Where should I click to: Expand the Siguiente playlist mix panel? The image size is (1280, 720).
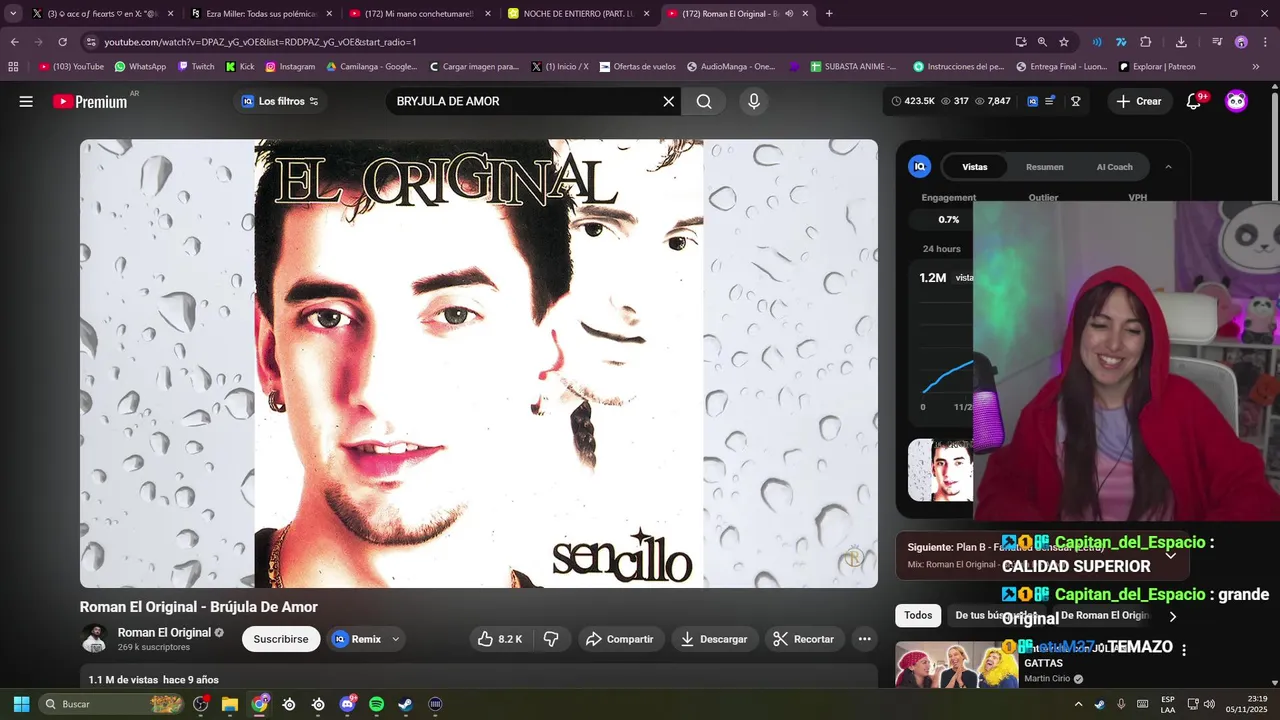[x=1171, y=555]
